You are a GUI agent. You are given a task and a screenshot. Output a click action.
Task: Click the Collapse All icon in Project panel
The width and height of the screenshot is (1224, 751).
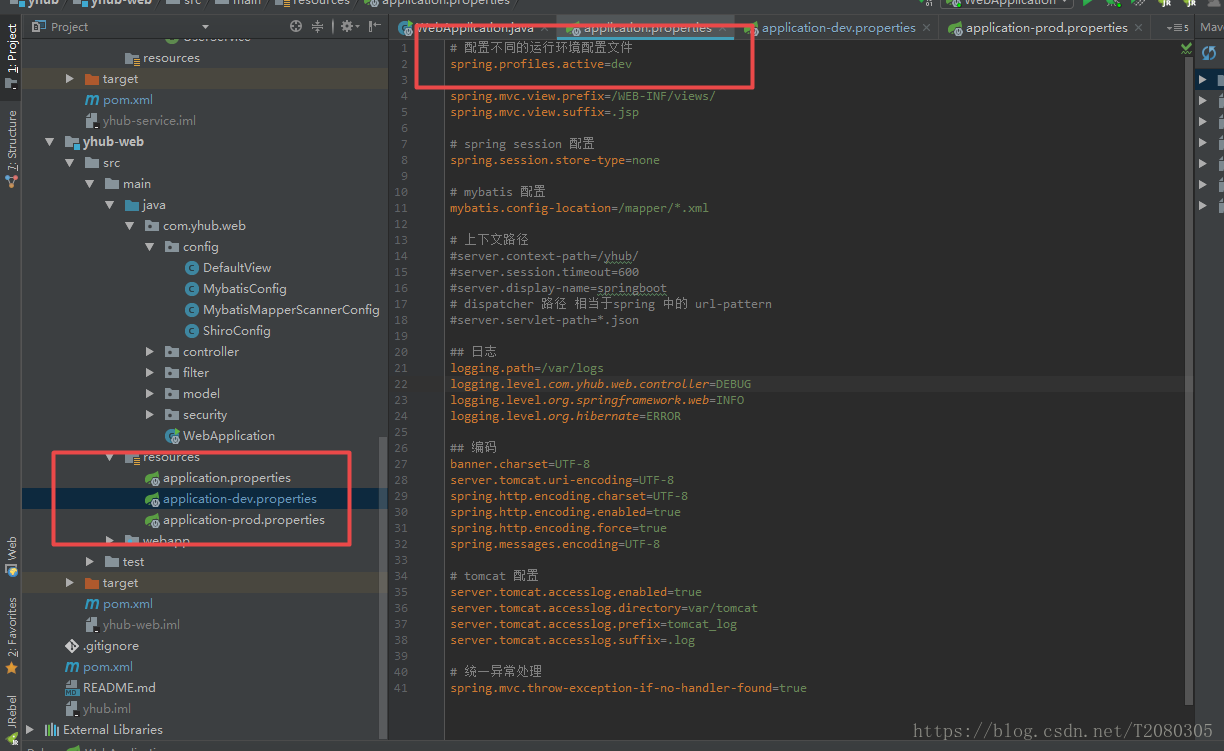pos(318,26)
